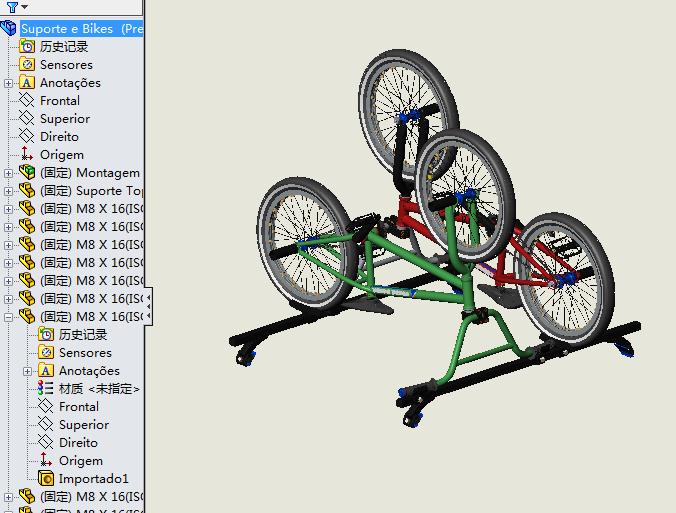Expand the Suporte Top component node
676x513 pixels.
tap(9, 191)
